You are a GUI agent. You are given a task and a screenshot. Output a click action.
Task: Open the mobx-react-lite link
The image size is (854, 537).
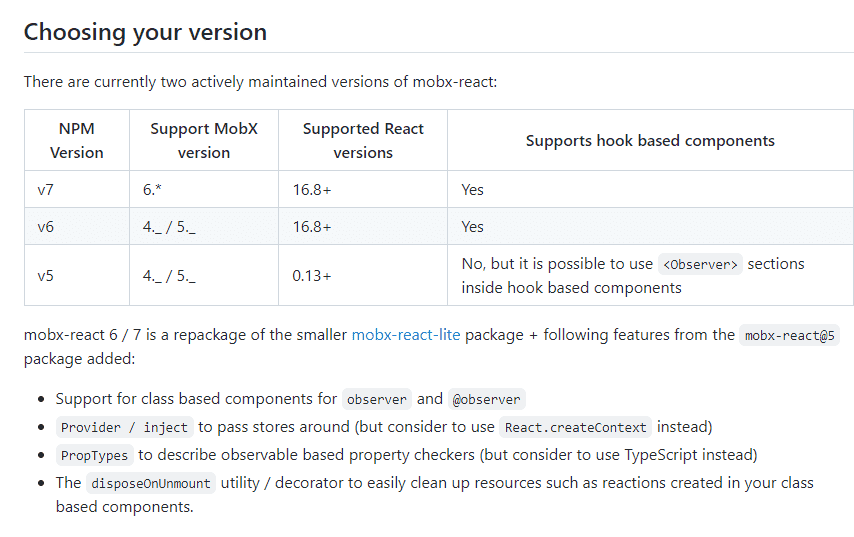tap(406, 334)
